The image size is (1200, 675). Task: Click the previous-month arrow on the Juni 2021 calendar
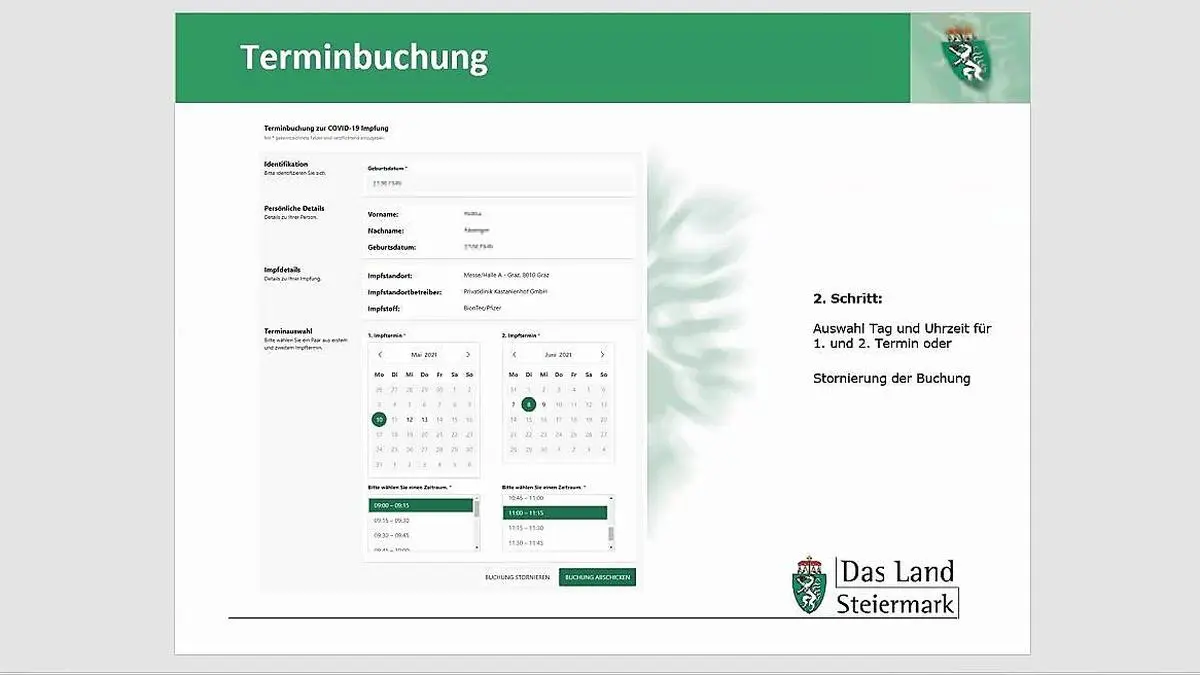[x=514, y=354]
